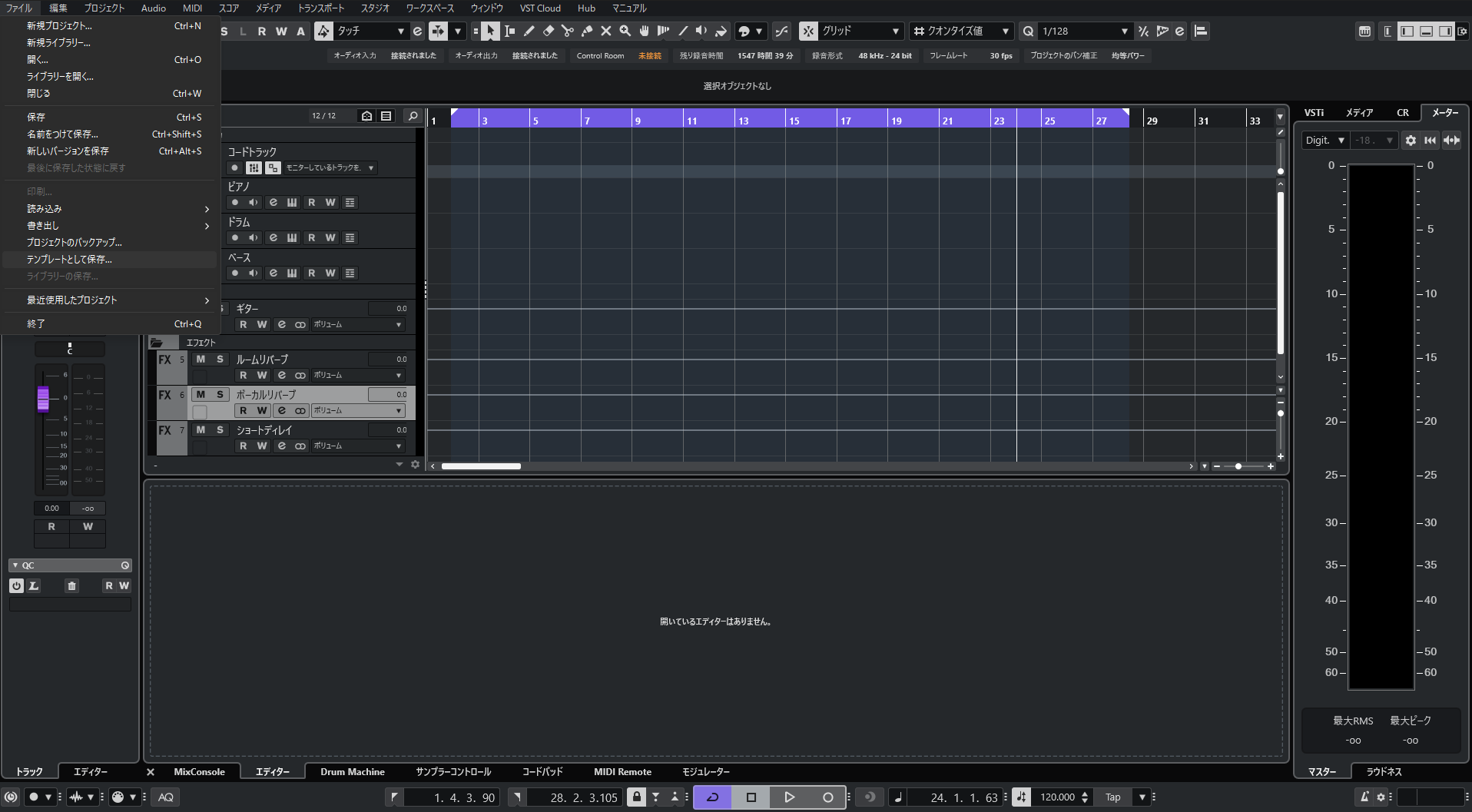The height and width of the screenshot is (812, 1472).
Task: Select the Scissors split tool
Action: (x=567, y=31)
